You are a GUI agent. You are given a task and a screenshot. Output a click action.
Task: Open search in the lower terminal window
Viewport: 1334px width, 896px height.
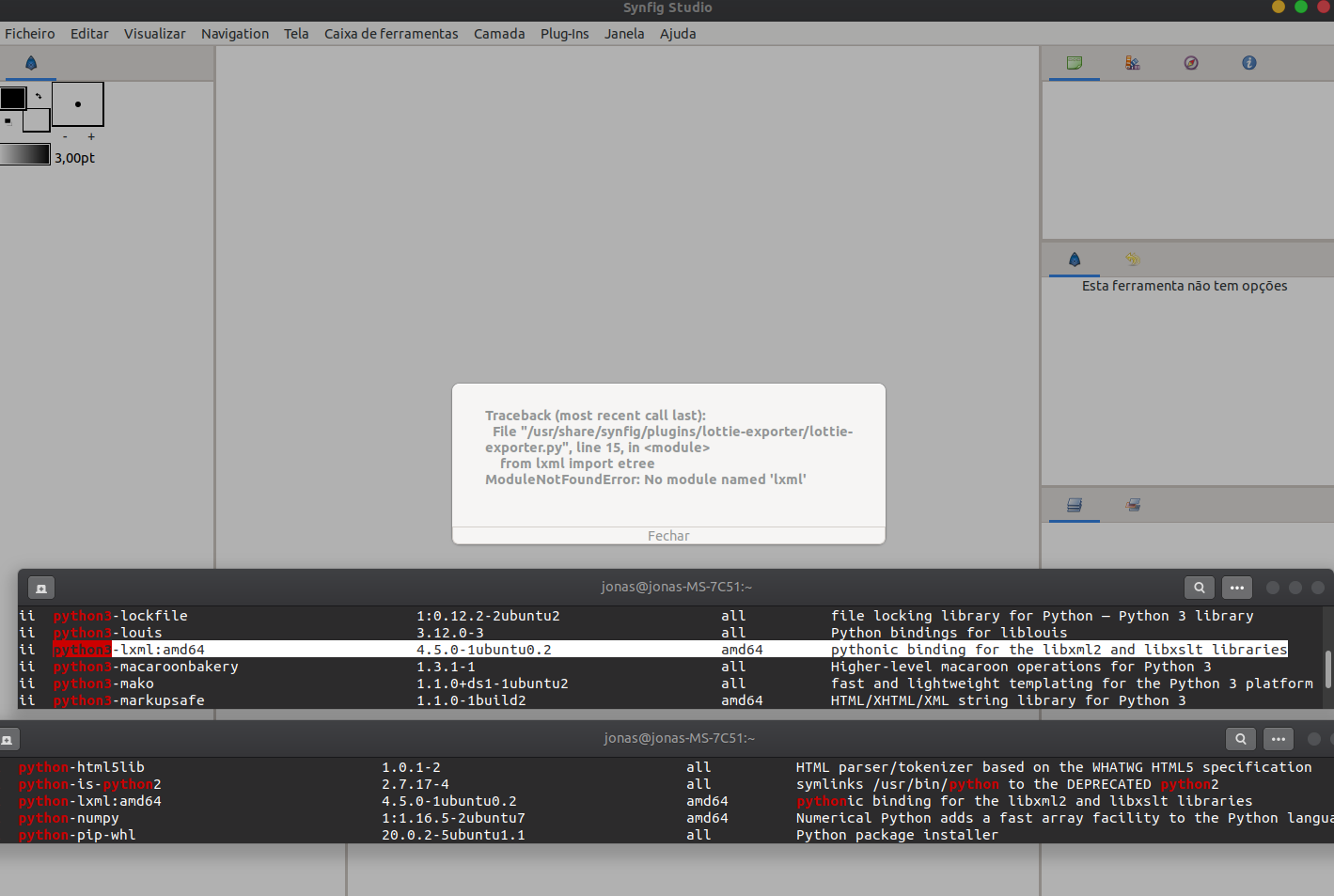click(1241, 739)
